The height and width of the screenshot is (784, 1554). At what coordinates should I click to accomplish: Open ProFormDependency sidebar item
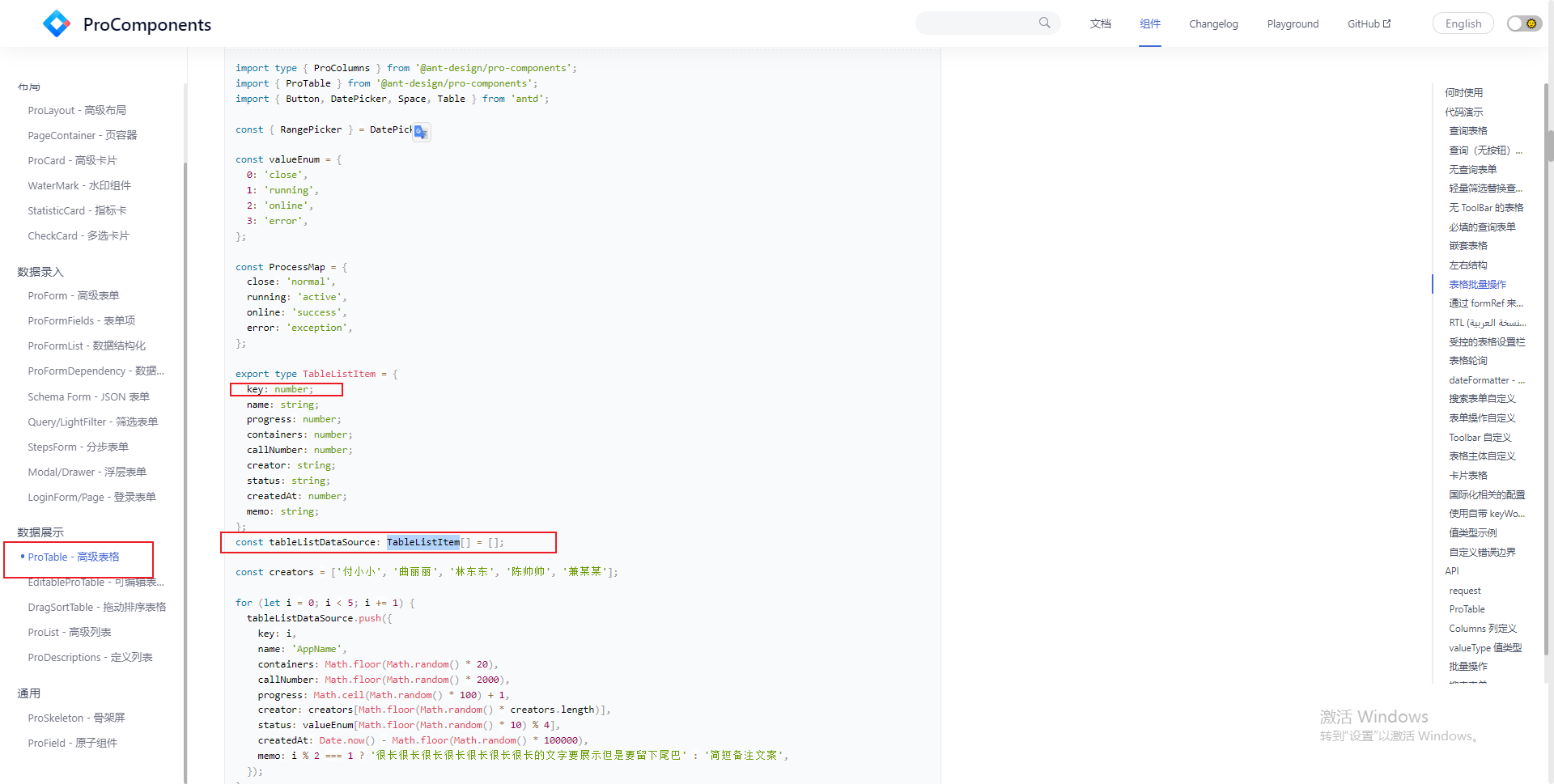click(96, 371)
